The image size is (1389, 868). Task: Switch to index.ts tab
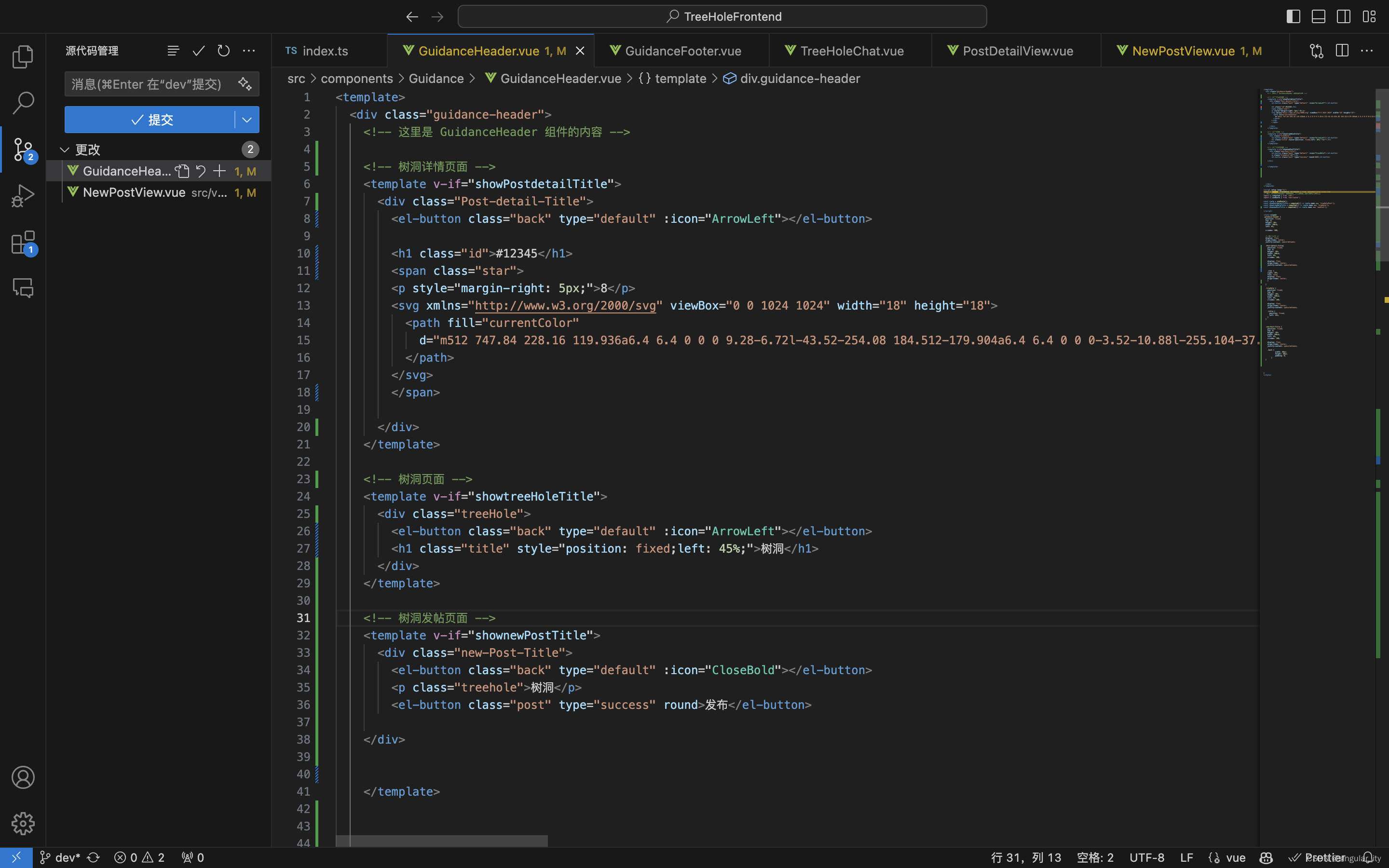(325, 51)
